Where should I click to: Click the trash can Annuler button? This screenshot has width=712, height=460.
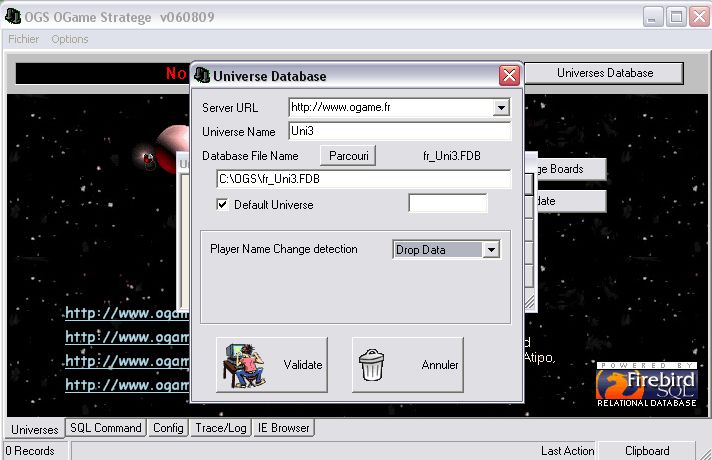click(x=407, y=365)
